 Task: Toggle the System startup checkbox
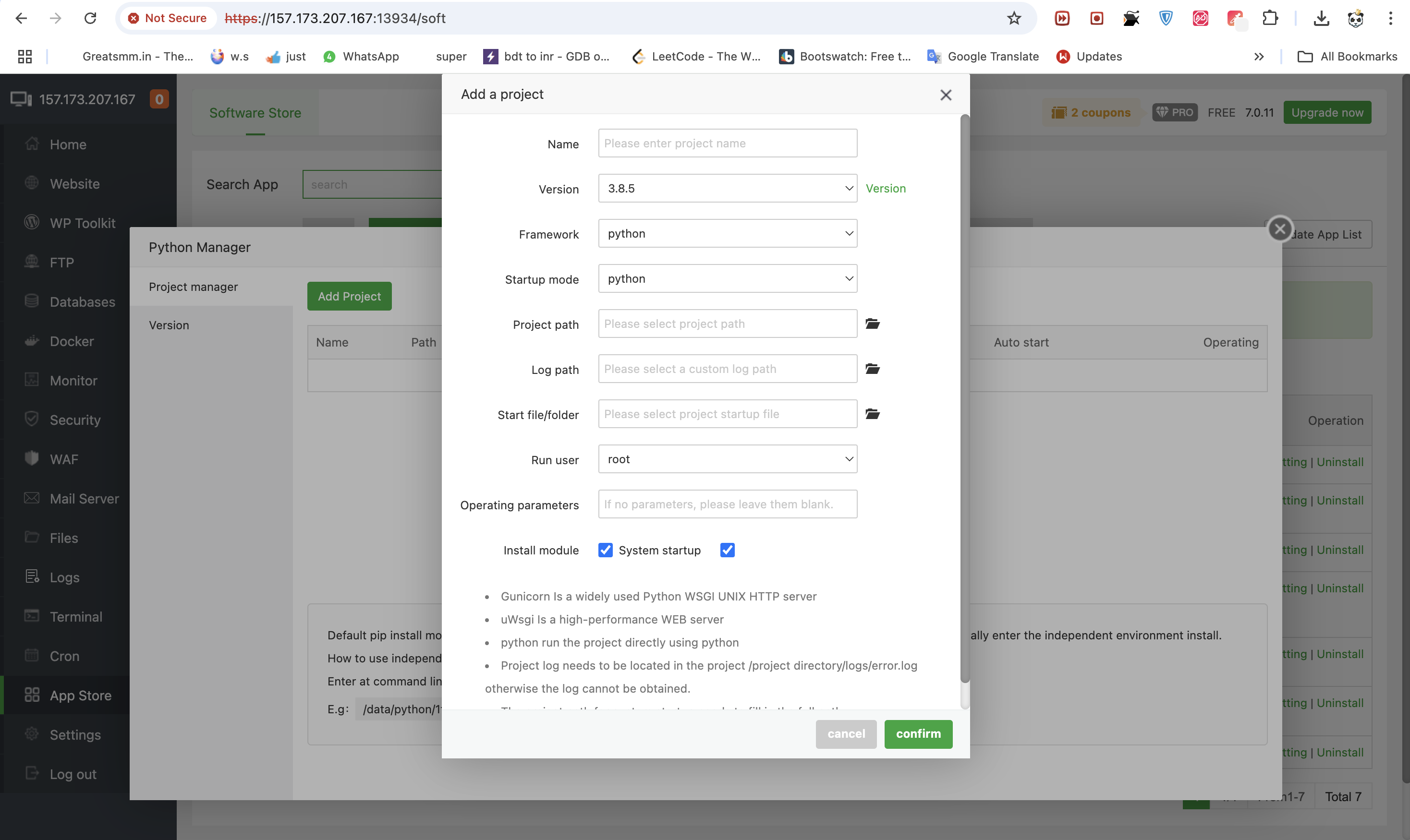point(727,550)
